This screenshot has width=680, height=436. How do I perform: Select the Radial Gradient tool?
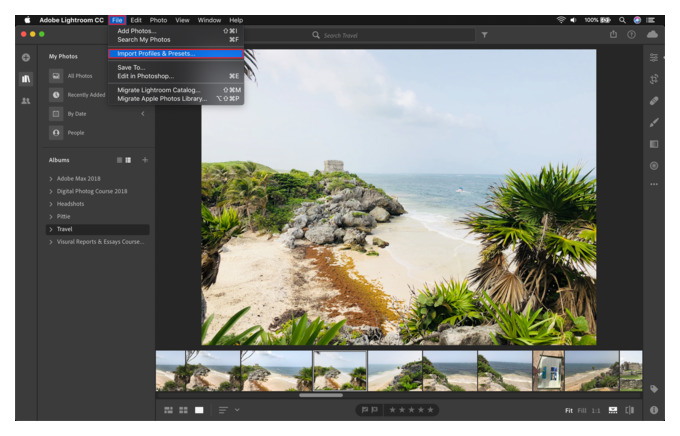(654, 166)
